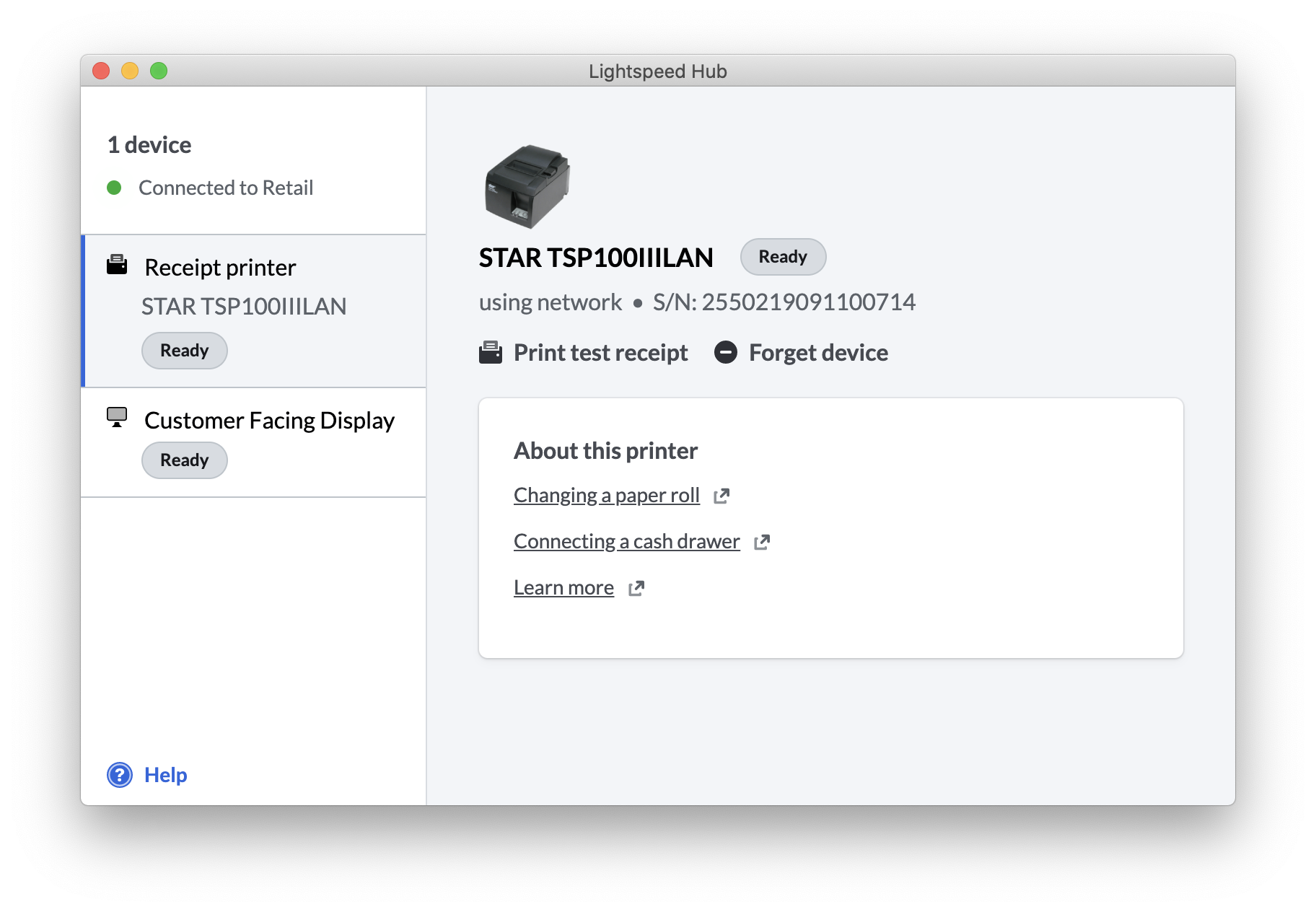Click the STAR TSP100IIILAN main heading
Viewport: 1316px width, 912px height.
pos(596,258)
